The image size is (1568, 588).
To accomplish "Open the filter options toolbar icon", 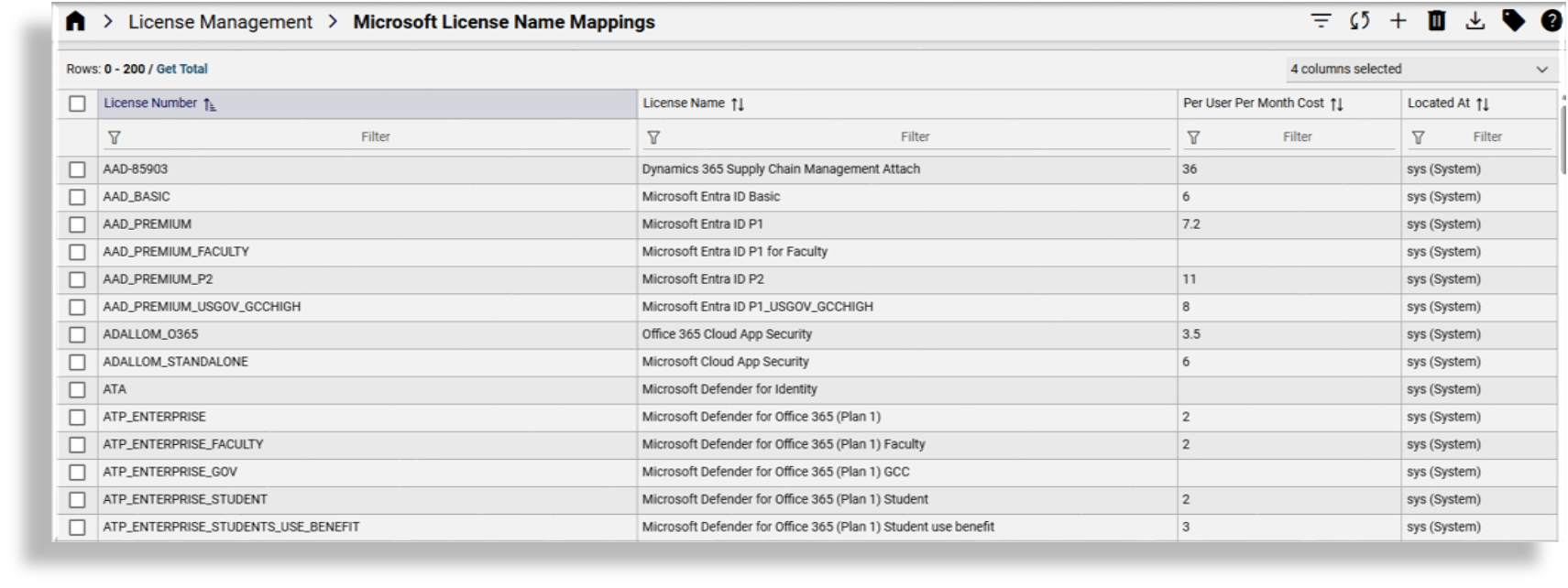I will pos(1321,20).
